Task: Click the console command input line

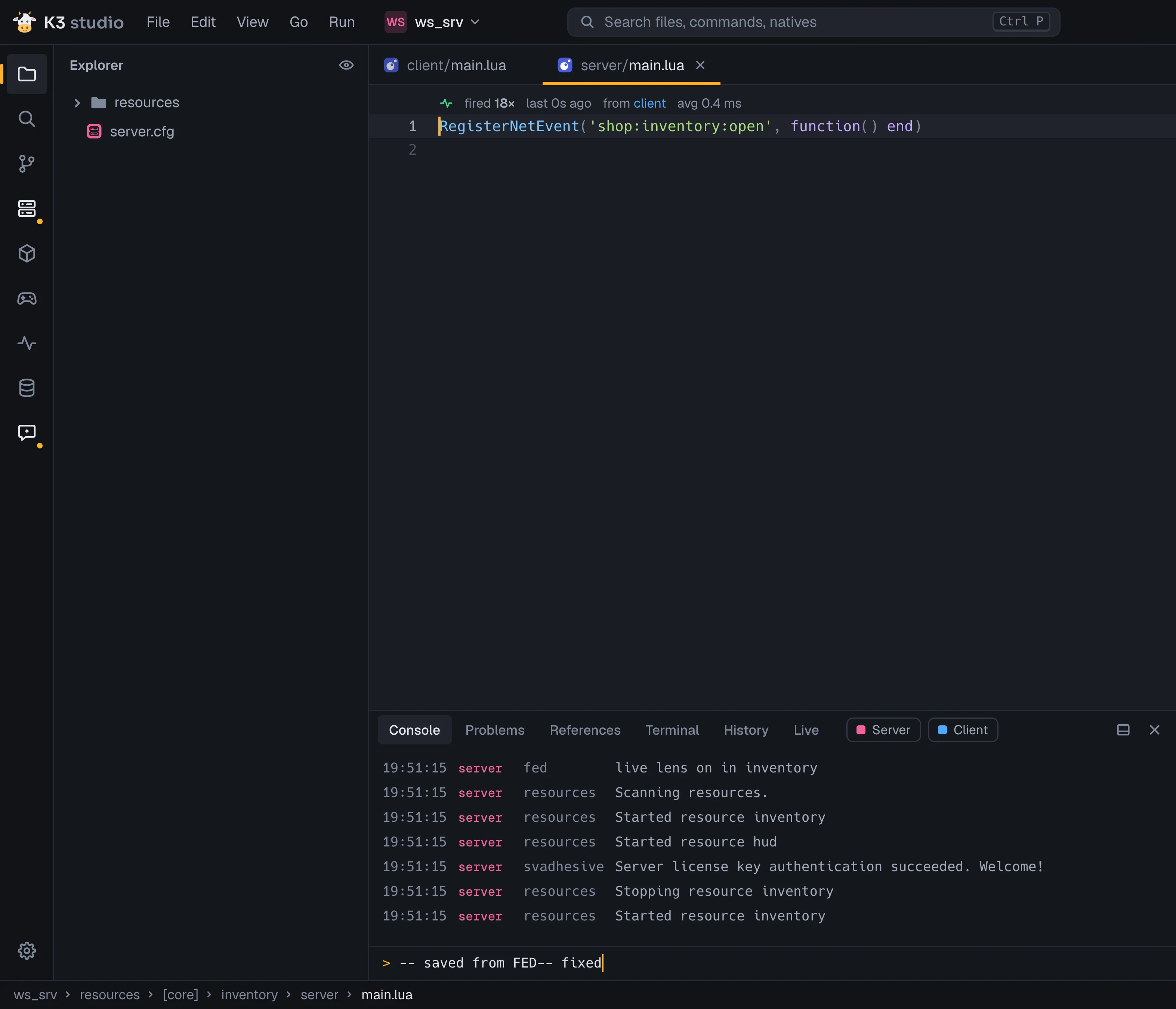Action: coord(772,963)
